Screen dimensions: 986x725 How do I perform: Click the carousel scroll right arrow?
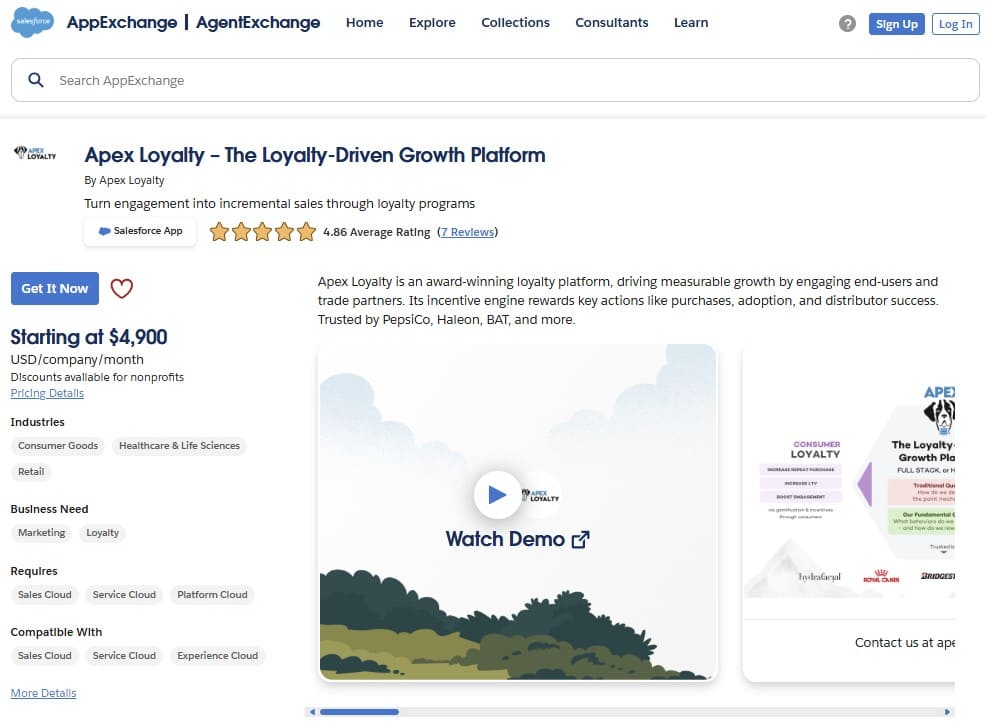pos(947,712)
